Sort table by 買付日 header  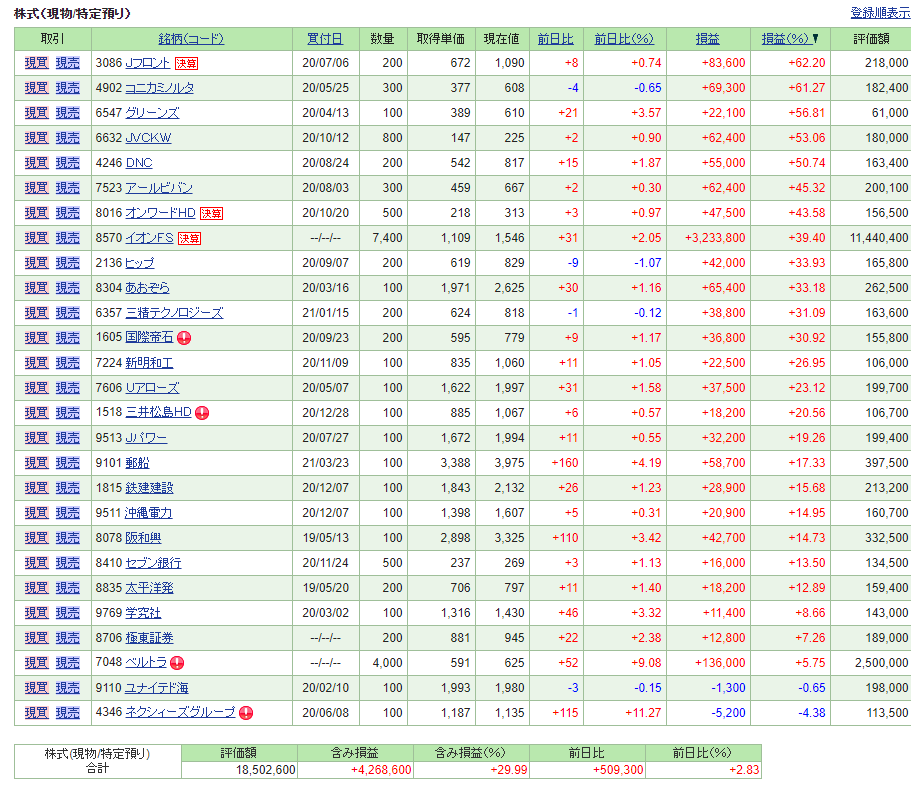tap(325, 39)
